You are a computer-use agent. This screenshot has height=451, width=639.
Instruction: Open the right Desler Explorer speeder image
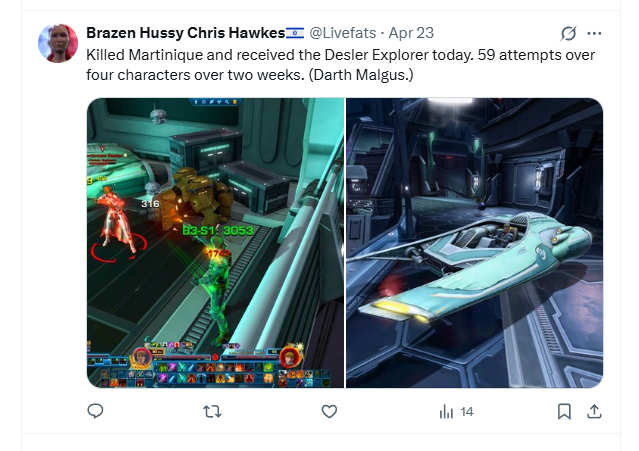(475, 243)
